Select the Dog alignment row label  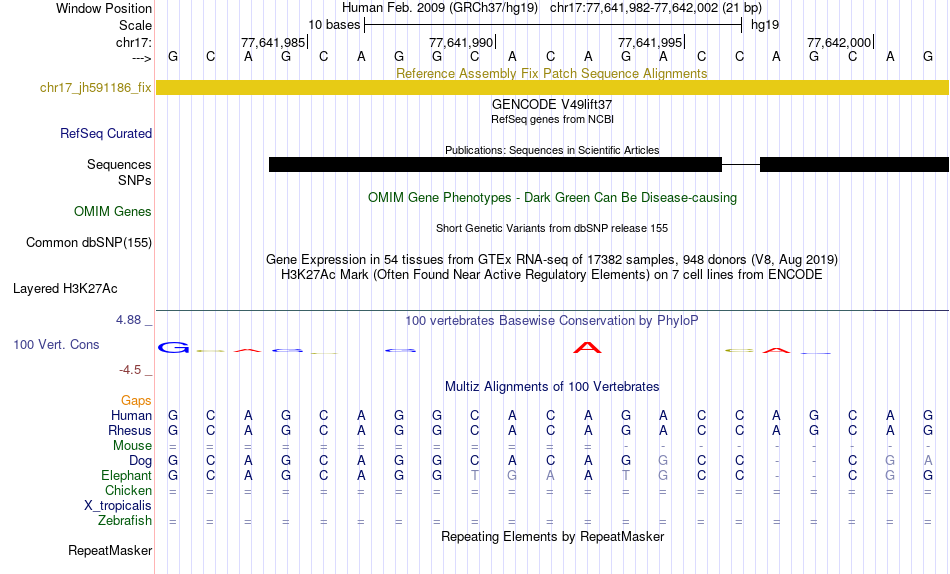140,461
